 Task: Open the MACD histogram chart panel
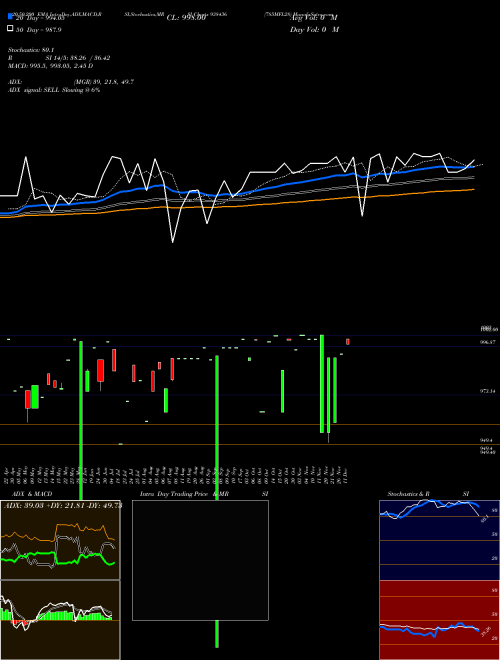pyautogui.click(x=60, y=620)
